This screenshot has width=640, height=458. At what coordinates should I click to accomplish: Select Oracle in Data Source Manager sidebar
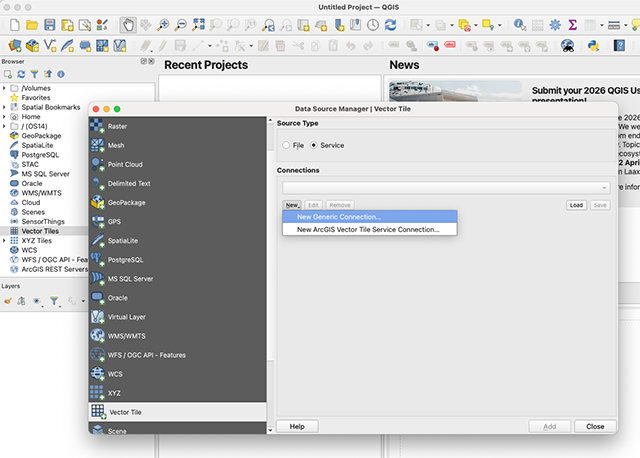click(x=178, y=298)
